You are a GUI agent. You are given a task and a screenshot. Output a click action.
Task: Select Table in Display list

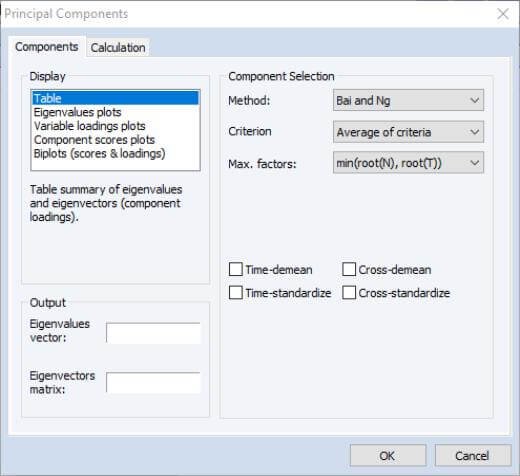(115, 98)
